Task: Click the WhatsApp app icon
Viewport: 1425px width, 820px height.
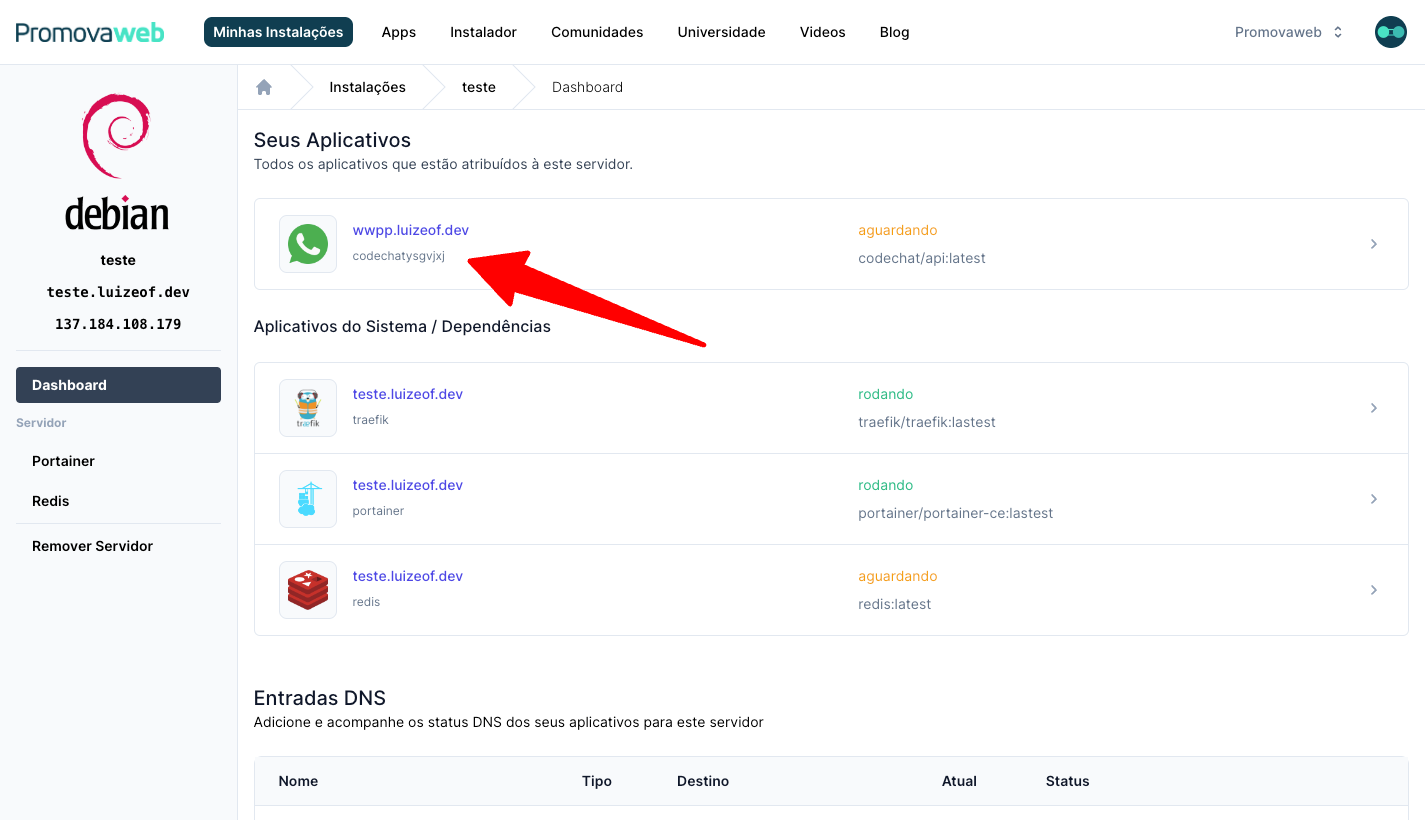Action: click(x=308, y=244)
